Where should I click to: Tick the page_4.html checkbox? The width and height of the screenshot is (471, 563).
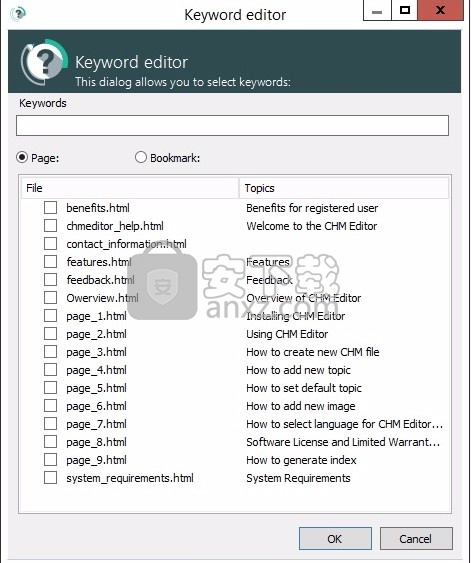point(50,369)
